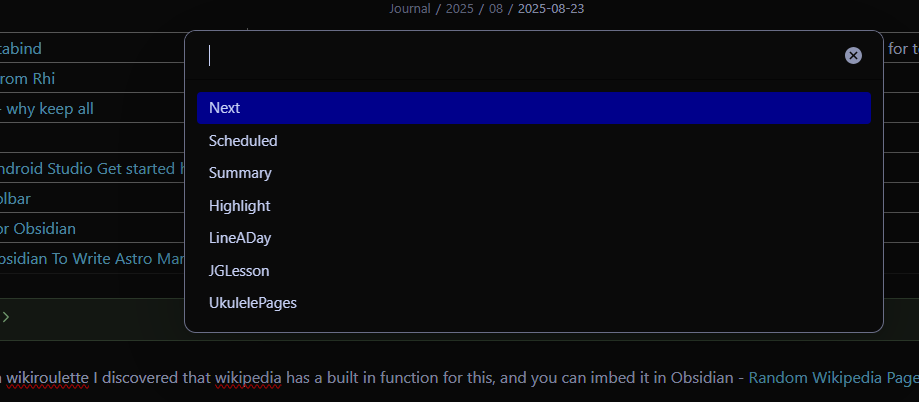The width and height of the screenshot is (919, 402).
Task: Clear the search field with the X icon
Action: 853,56
